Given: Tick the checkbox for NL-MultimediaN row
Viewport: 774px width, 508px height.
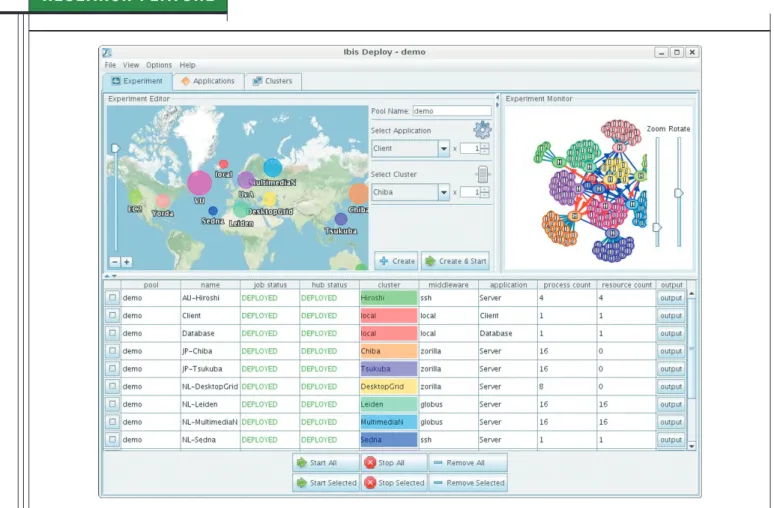Looking at the screenshot, I should pos(113,422).
